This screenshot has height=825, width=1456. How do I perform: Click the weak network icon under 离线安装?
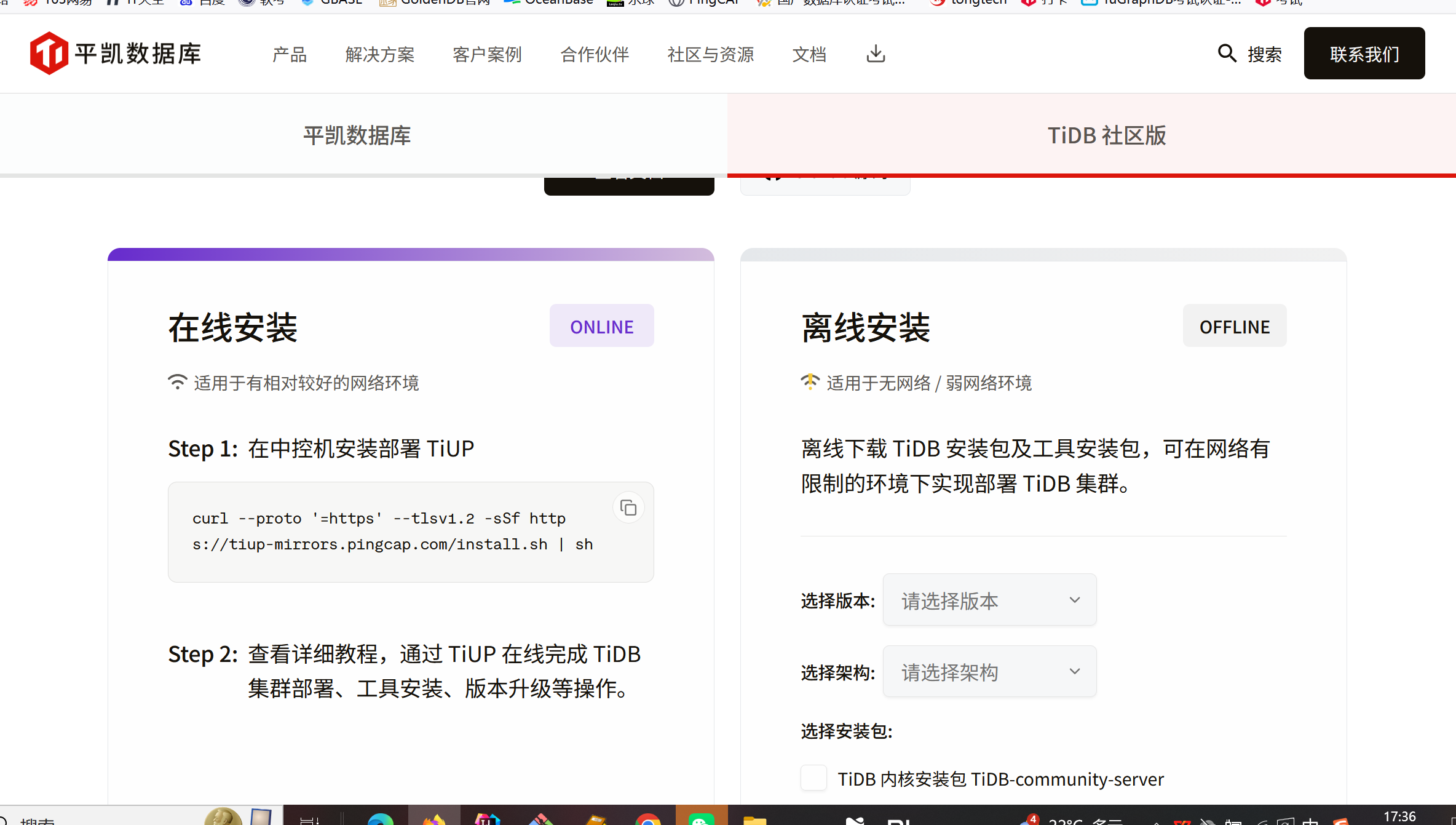[x=810, y=382]
